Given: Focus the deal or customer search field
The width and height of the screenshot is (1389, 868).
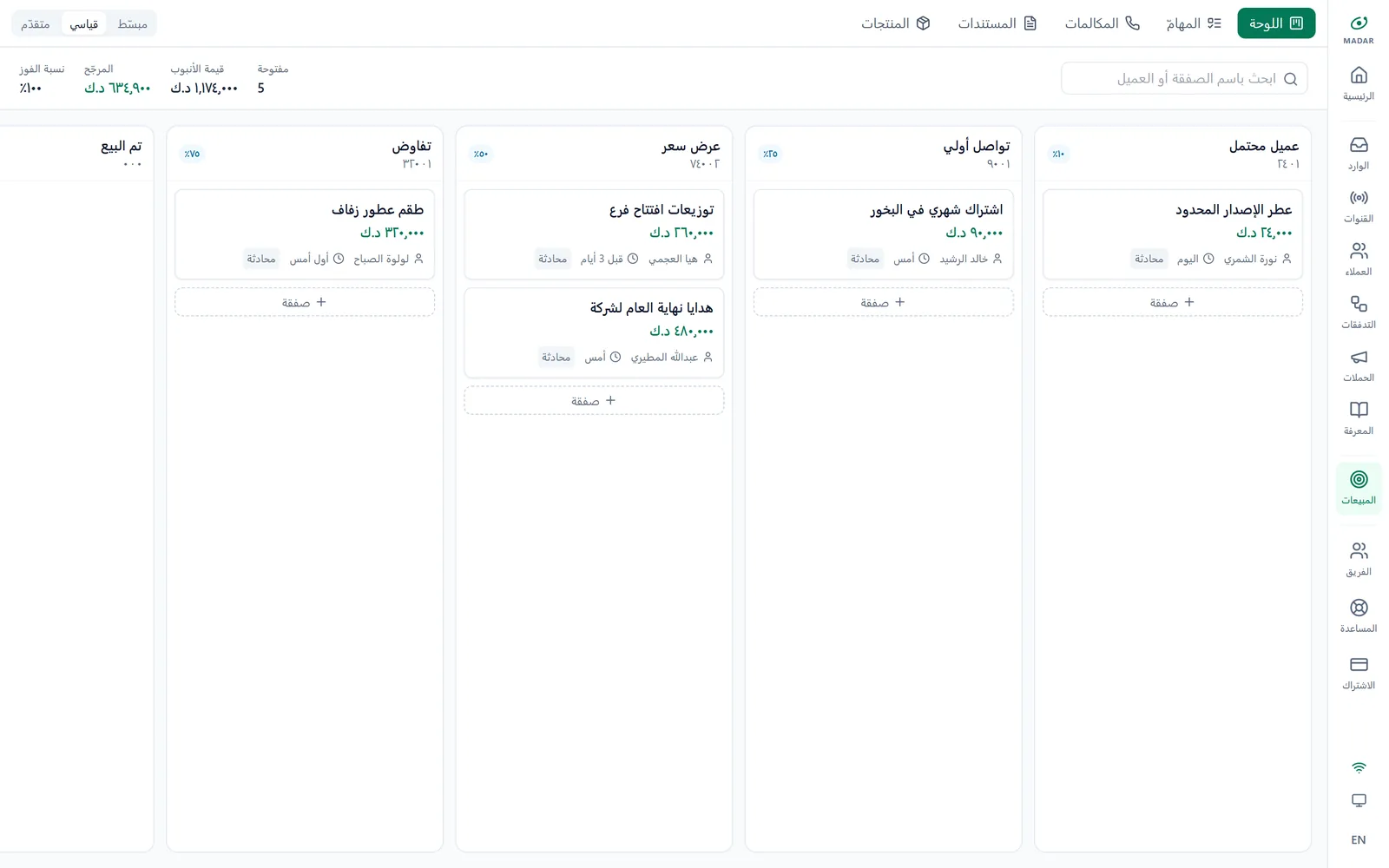Looking at the screenshot, I should click(1184, 78).
